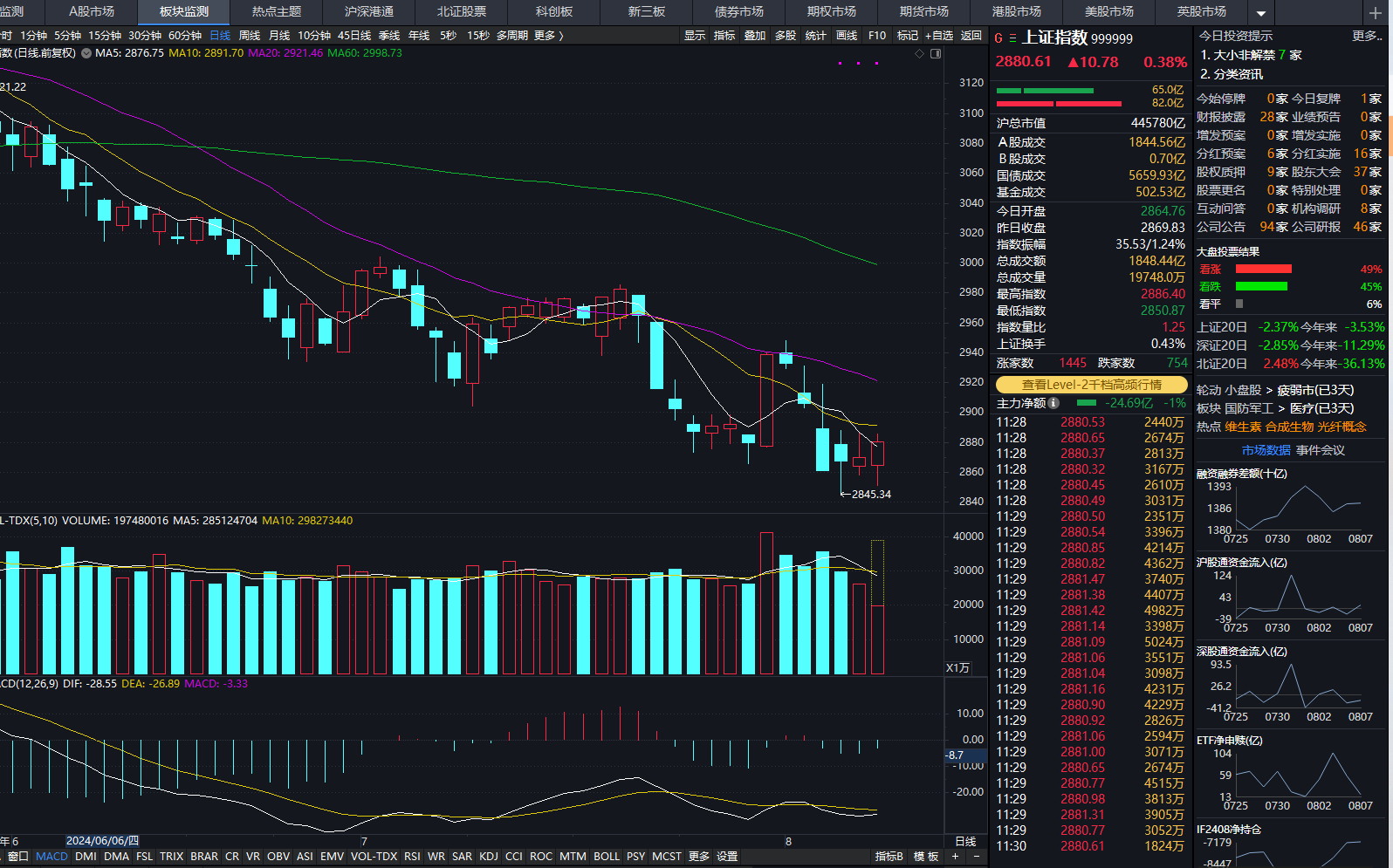The image size is (1393, 868).
Task: Open the 市场数据 link
Action: [1266, 450]
